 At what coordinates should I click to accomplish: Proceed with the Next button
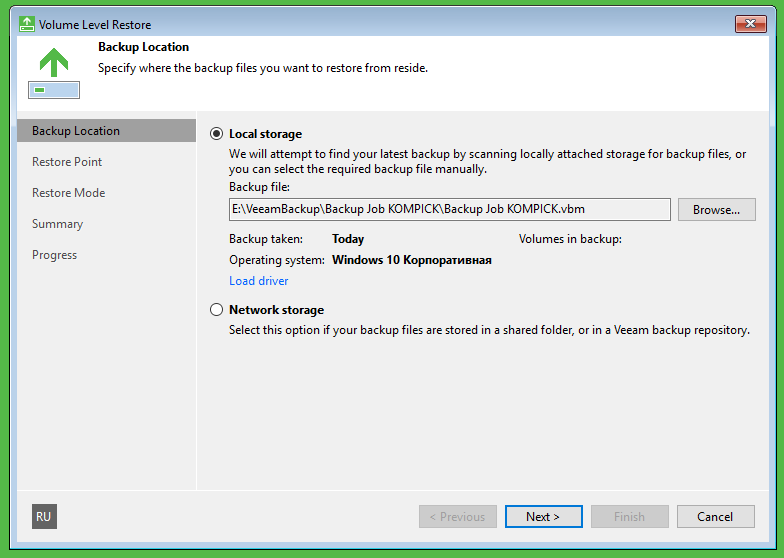(543, 517)
